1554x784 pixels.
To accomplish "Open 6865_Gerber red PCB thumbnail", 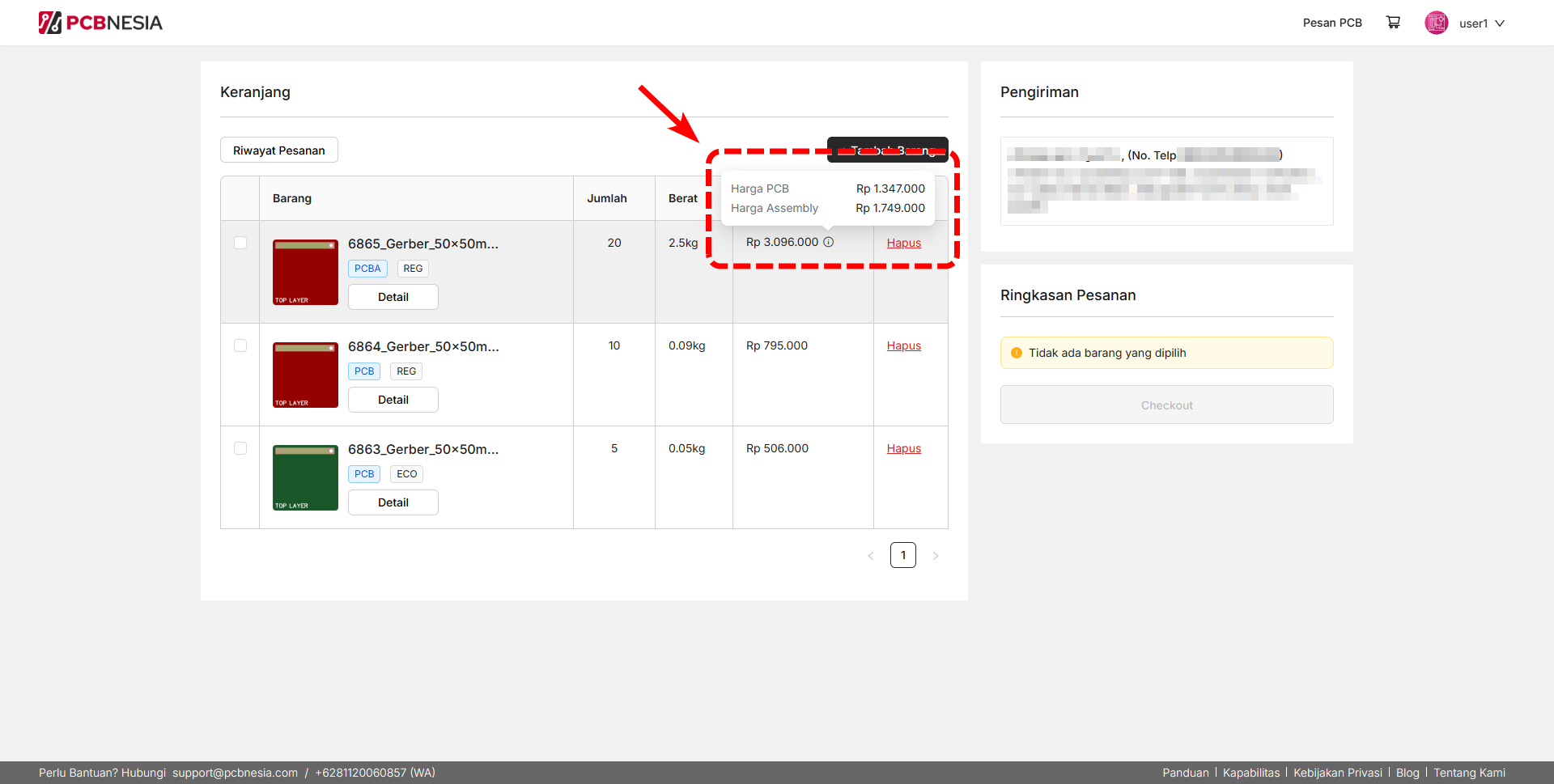I will pos(305,272).
